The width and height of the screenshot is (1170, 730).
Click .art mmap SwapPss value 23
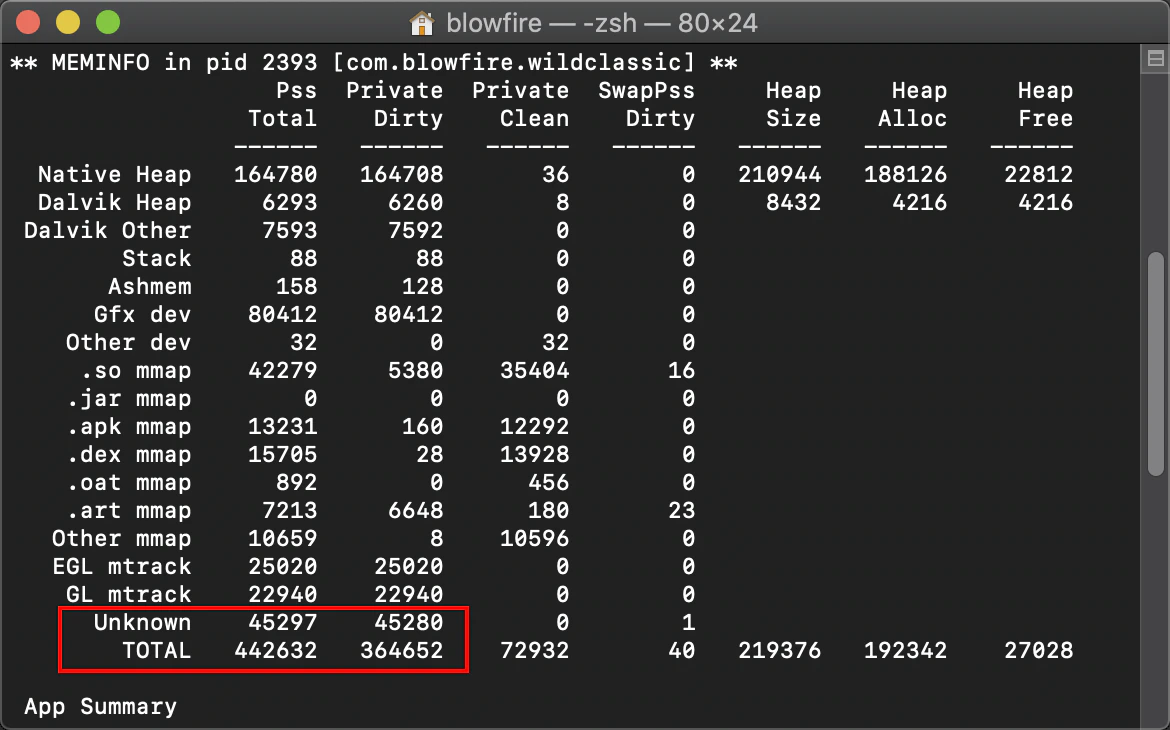[x=682, y=510]
